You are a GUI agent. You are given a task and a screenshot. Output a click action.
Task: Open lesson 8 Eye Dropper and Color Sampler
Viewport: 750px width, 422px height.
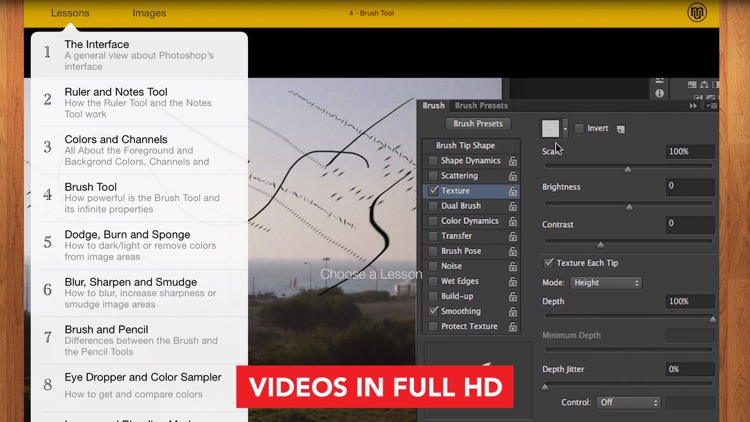(x=139, y=388)
